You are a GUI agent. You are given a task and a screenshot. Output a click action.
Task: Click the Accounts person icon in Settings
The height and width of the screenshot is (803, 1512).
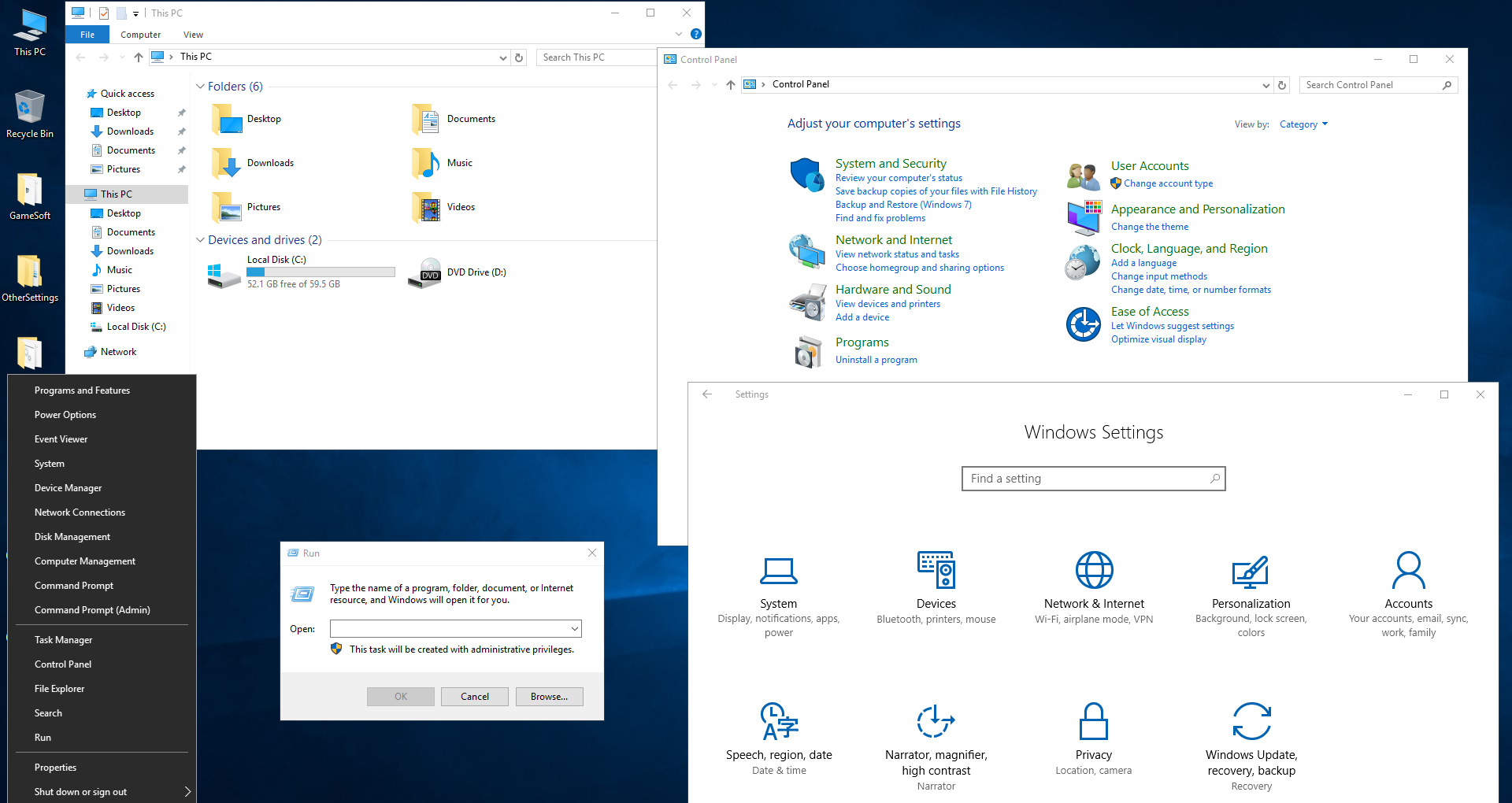click(1408, 570)
